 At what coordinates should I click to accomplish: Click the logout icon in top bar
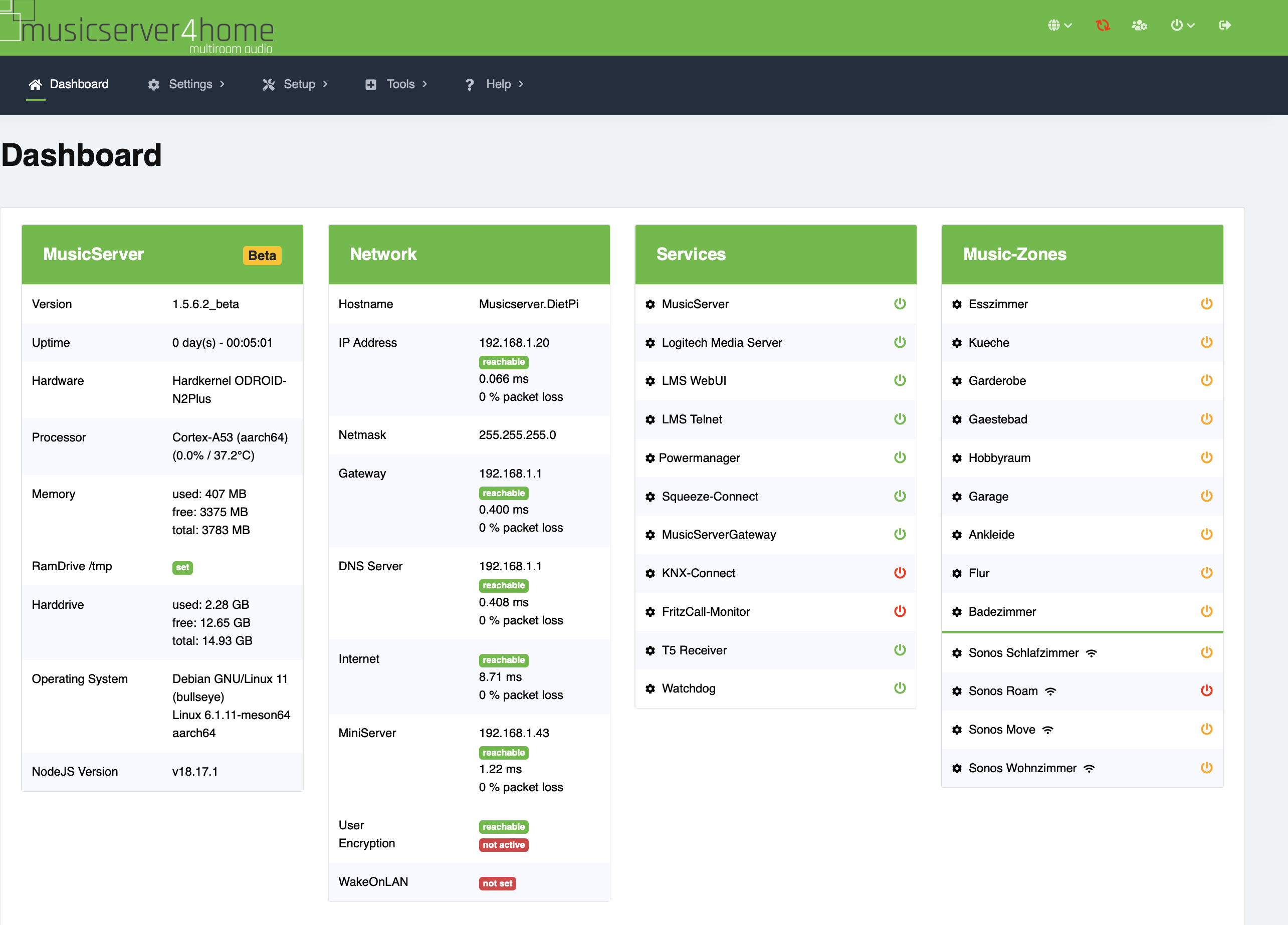[x=1224, y=25]
